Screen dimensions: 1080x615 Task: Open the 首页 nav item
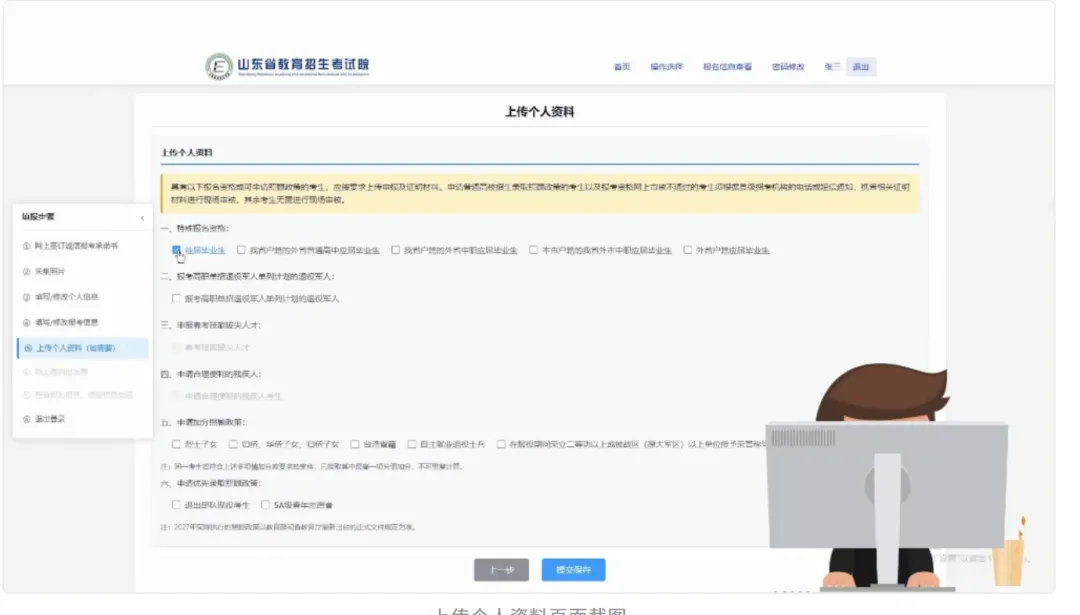(x=622, y=67)
